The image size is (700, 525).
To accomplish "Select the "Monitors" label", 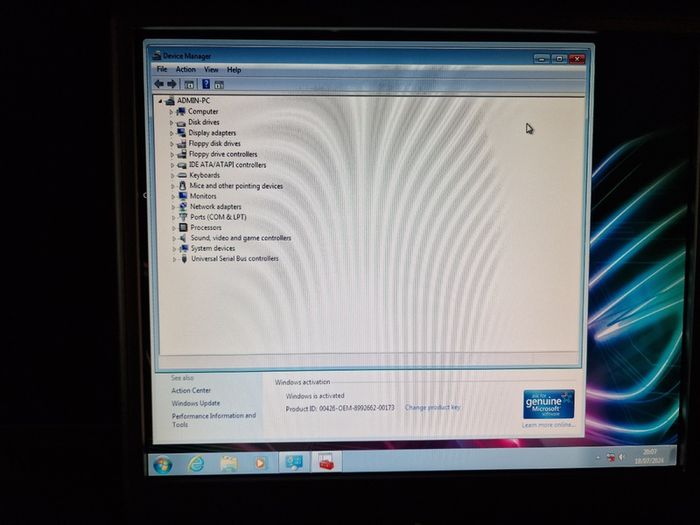I will tap(203, 196).
